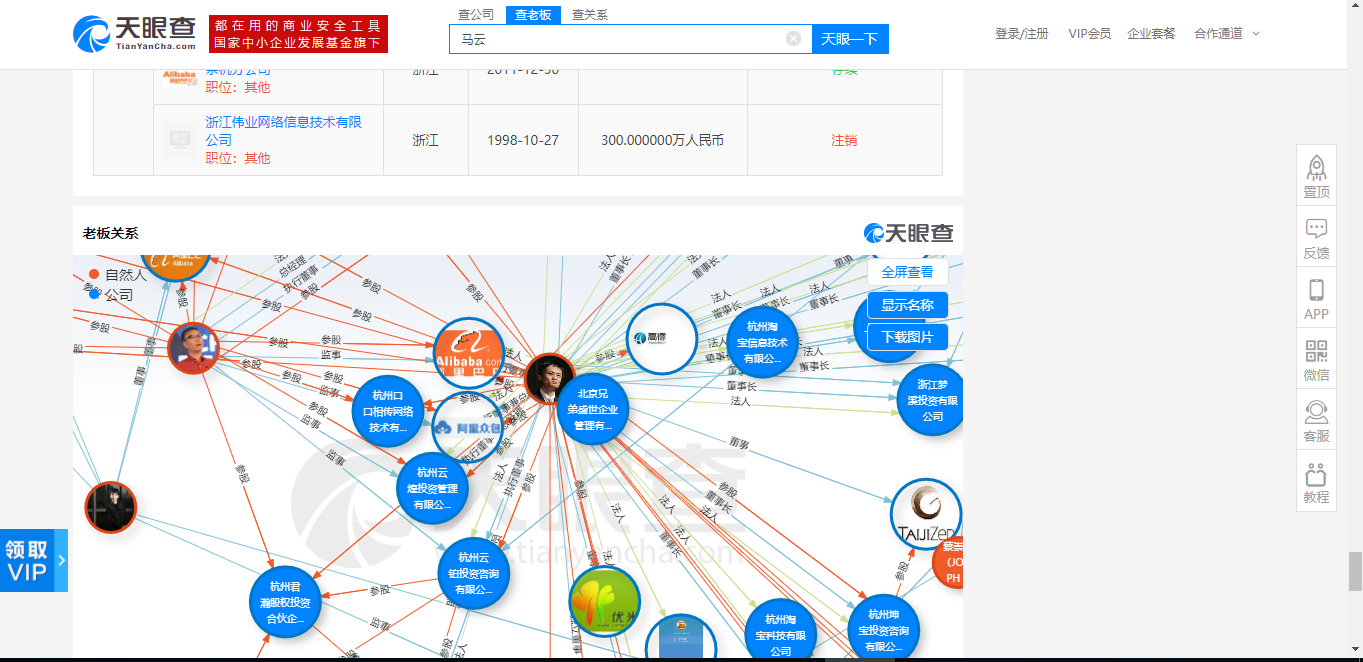Open 浙江伟业网络信息技术有限公司 company link
The image size is (1363, 662).
point(284,131)
